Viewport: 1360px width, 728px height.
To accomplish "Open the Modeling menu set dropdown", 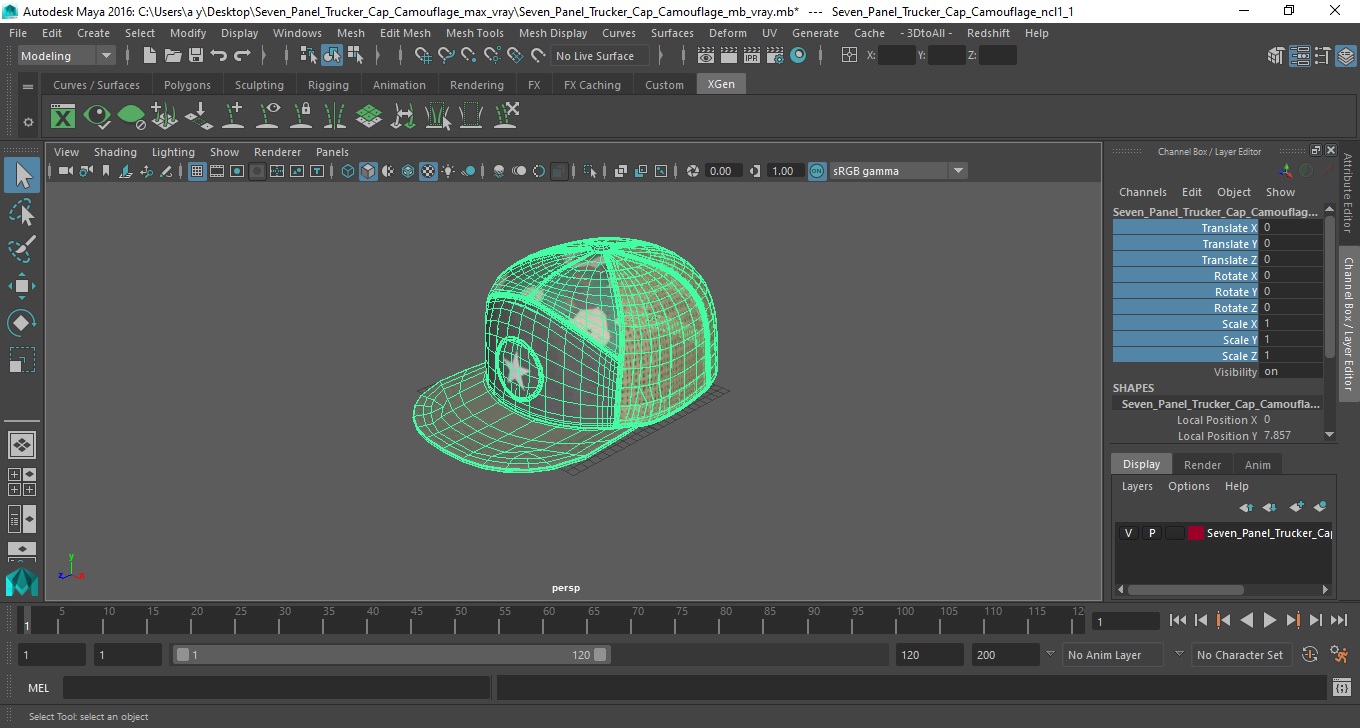I will (x=67, y=56).
